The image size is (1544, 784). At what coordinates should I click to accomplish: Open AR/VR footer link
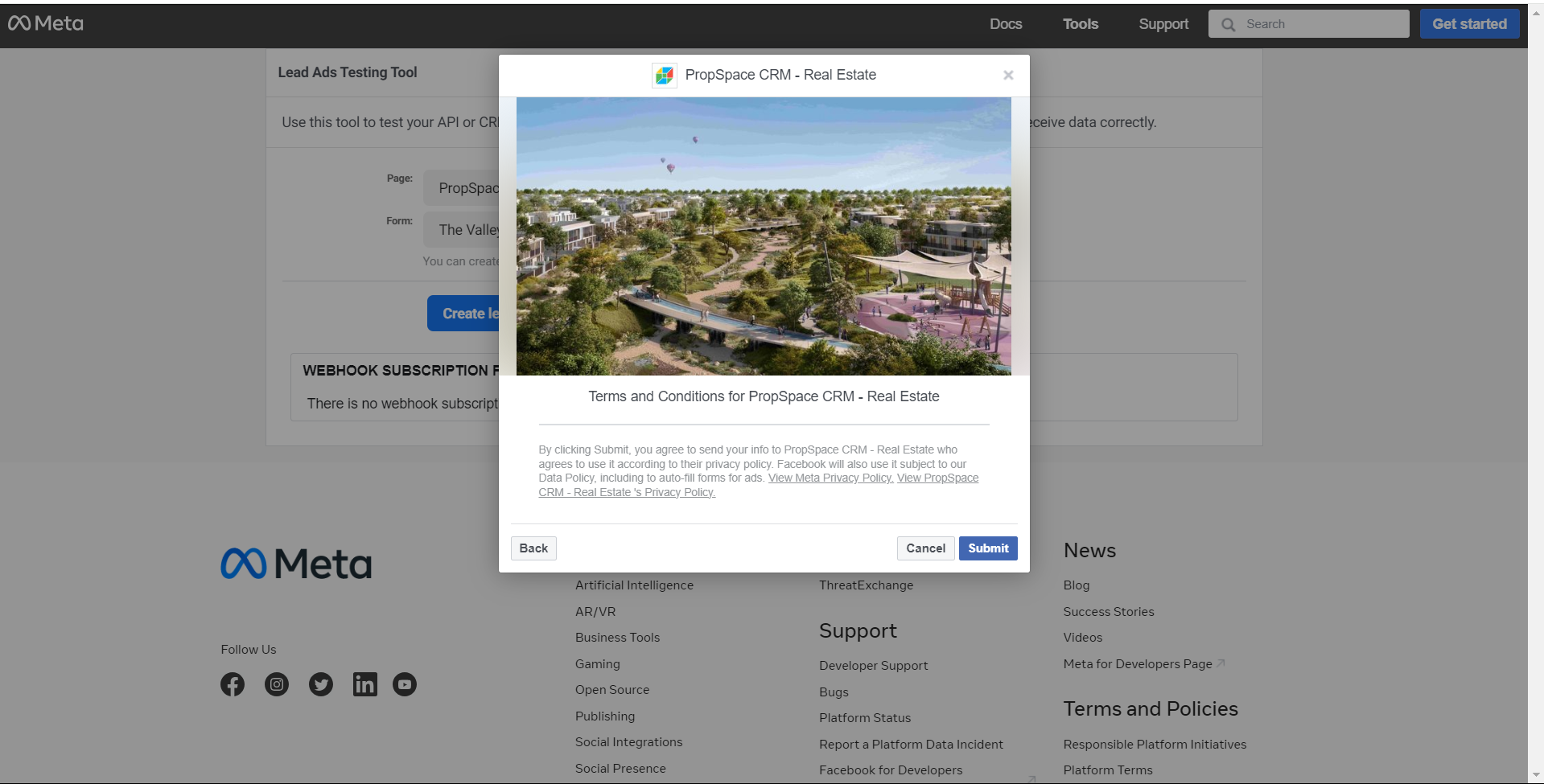(x=595, y=611)
